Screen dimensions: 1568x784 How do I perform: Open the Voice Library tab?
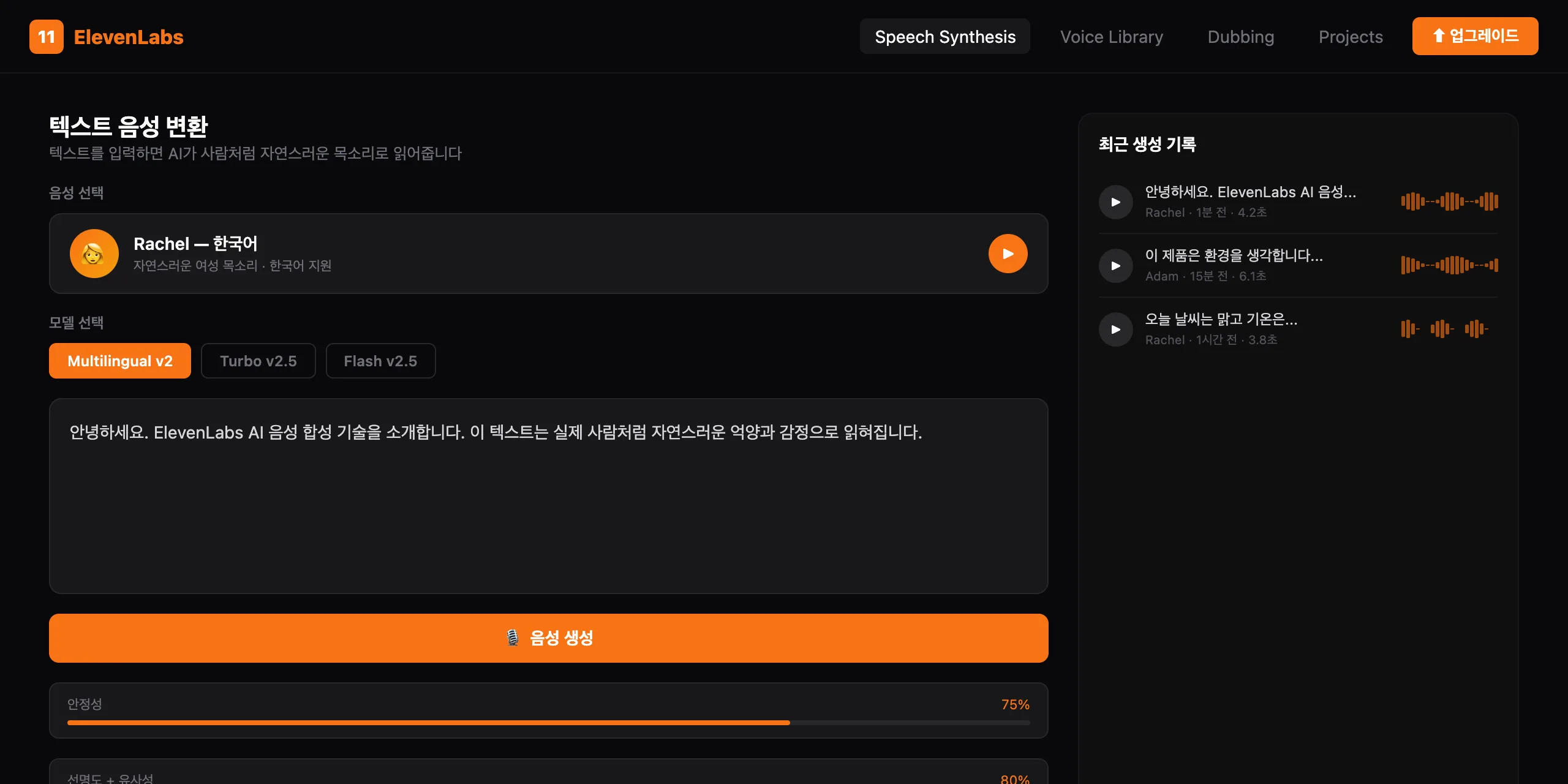coord(1112,37)
